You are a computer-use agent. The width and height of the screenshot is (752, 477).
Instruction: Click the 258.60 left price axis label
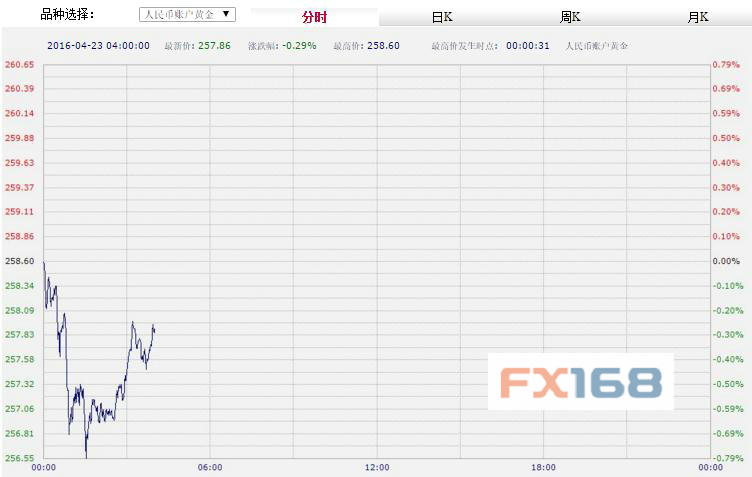pyautogui.click(x=19, y=261)
